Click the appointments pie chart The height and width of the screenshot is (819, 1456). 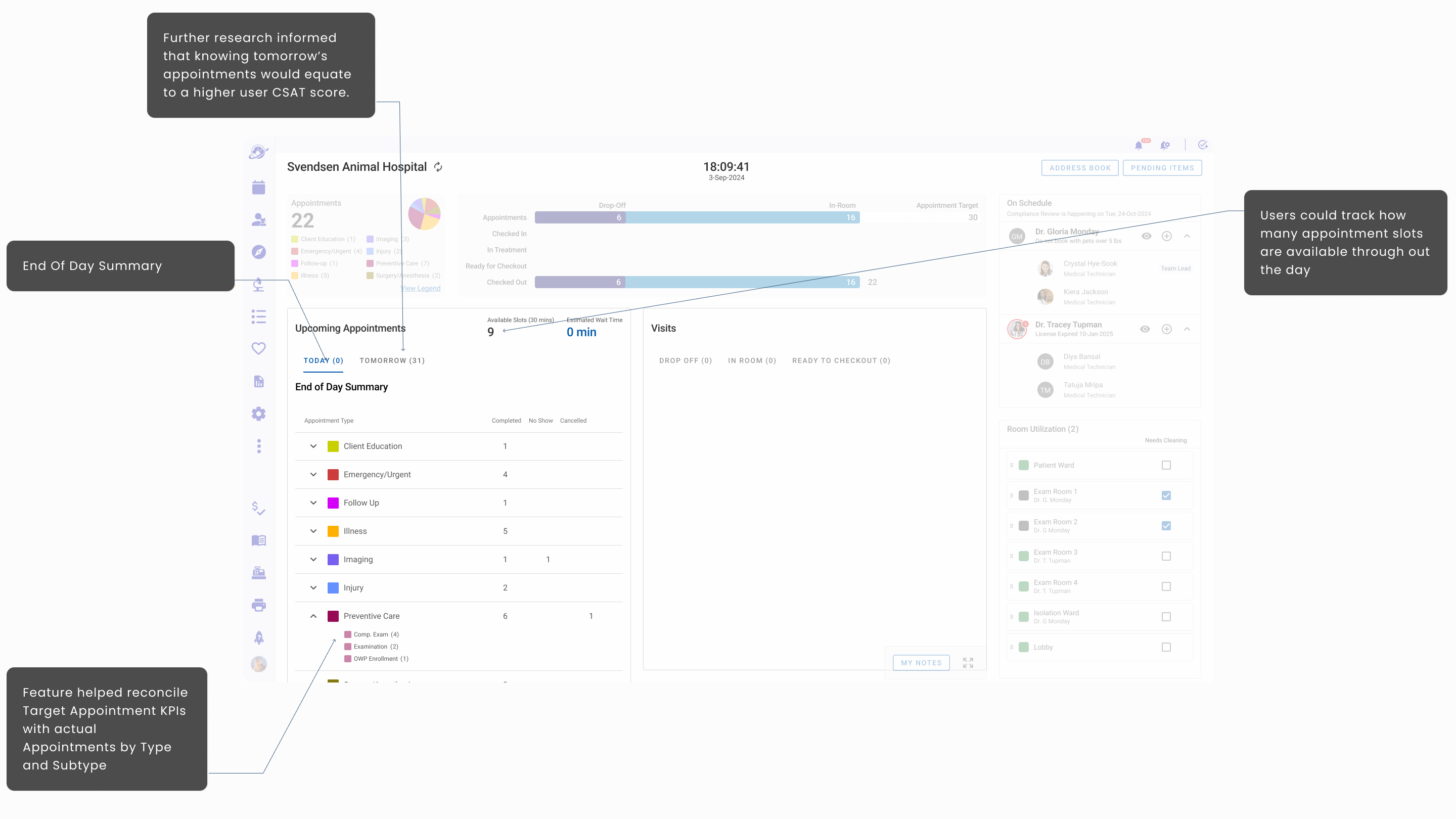pyautogui.click(x=424, y=214)
